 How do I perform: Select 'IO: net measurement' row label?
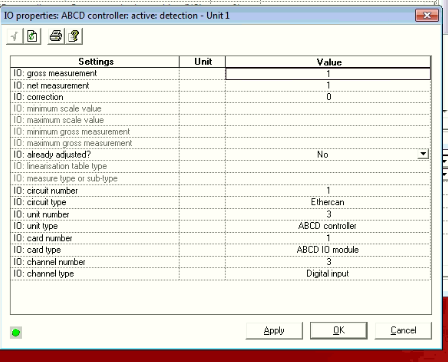point(51,86)
